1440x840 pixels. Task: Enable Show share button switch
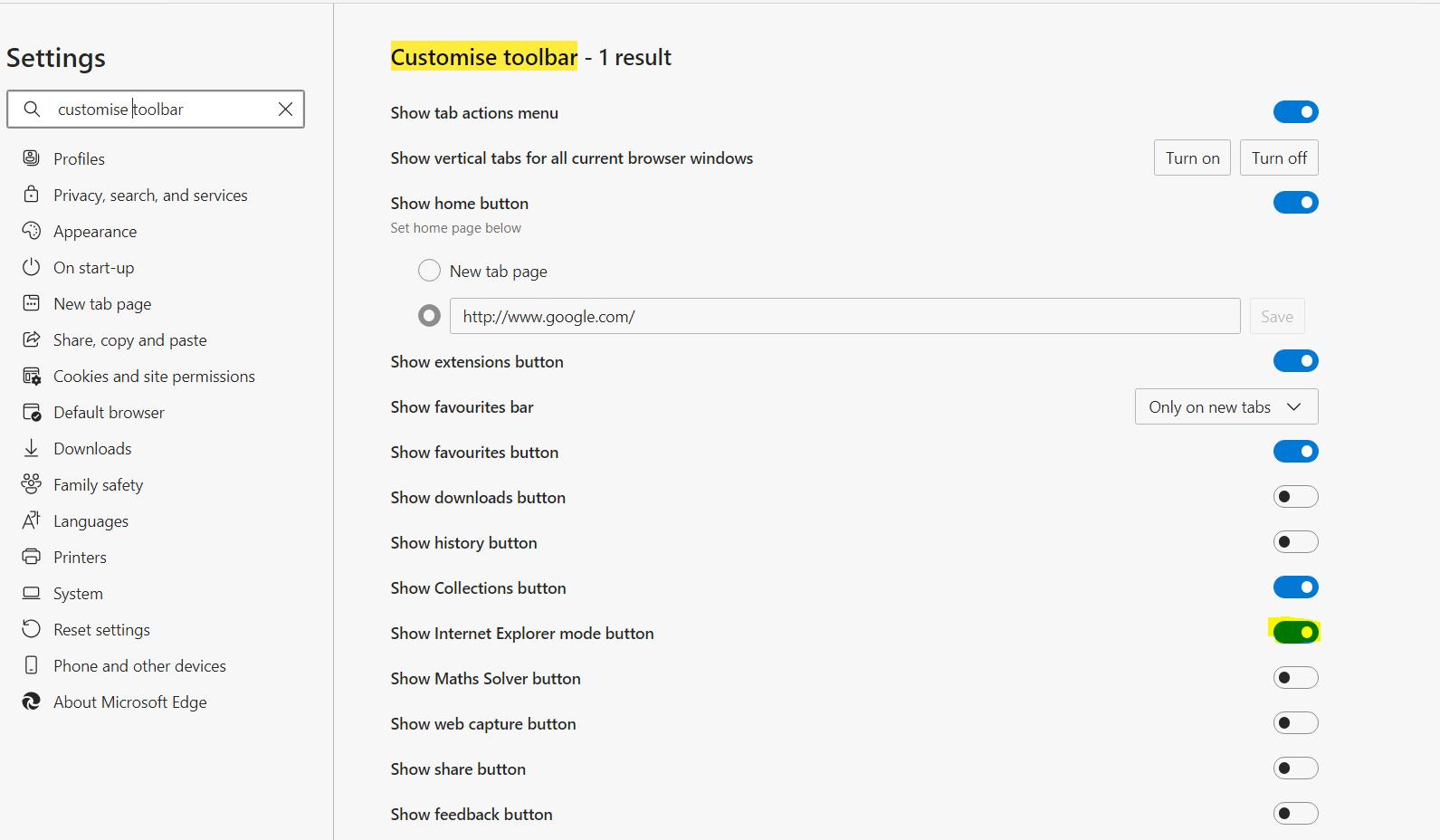click(1295, 768)
